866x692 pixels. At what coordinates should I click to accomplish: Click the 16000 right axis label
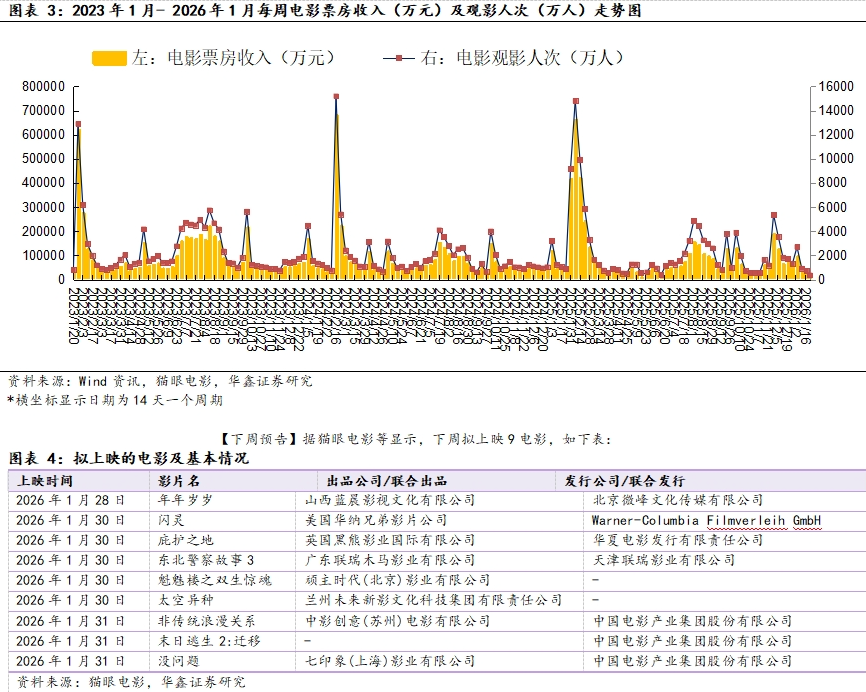(835, 86)
